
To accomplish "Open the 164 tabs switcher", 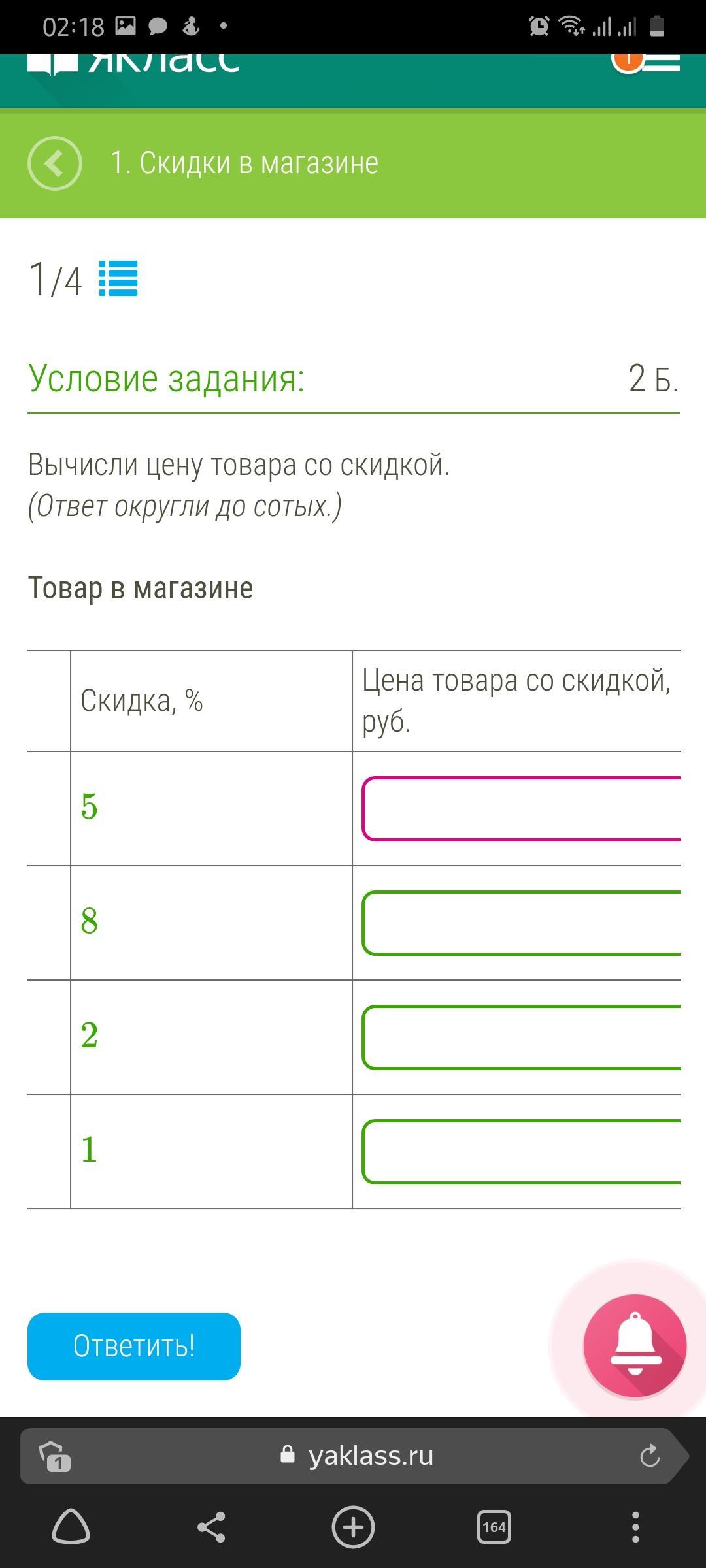I will [494, 1527].
